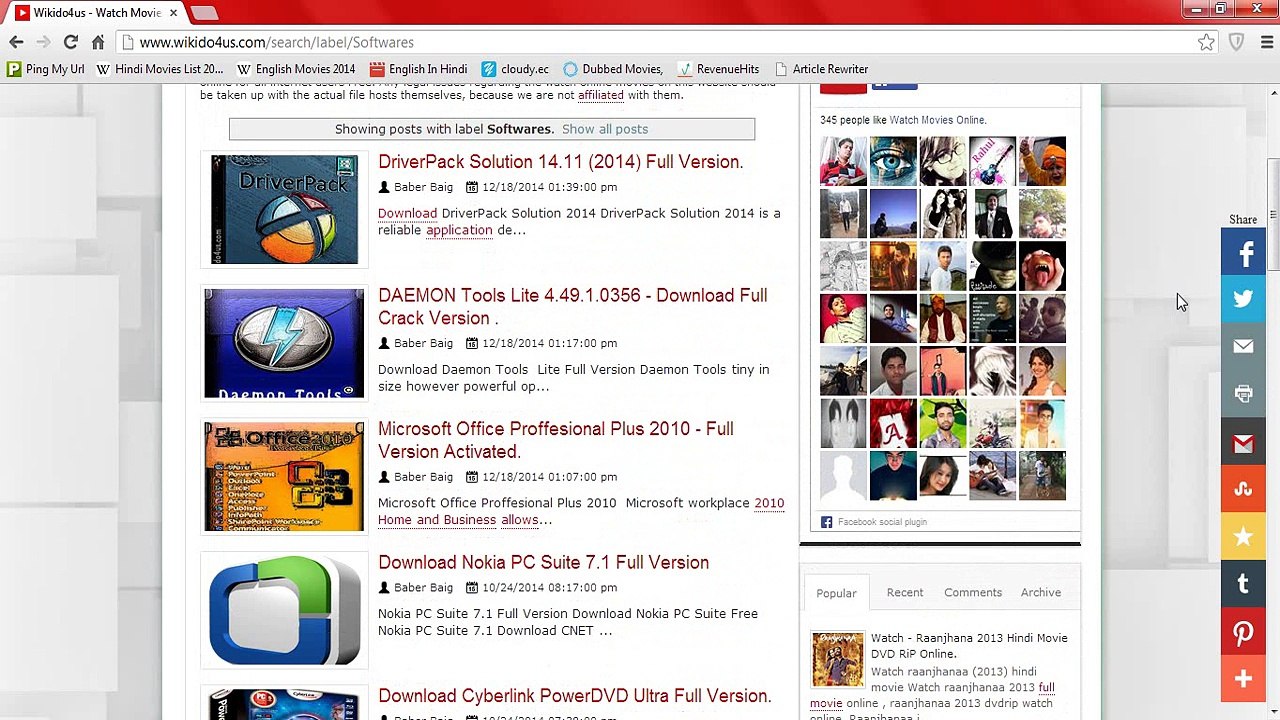Open the Article Rewriter bookmark

click(x=821, y=69)
